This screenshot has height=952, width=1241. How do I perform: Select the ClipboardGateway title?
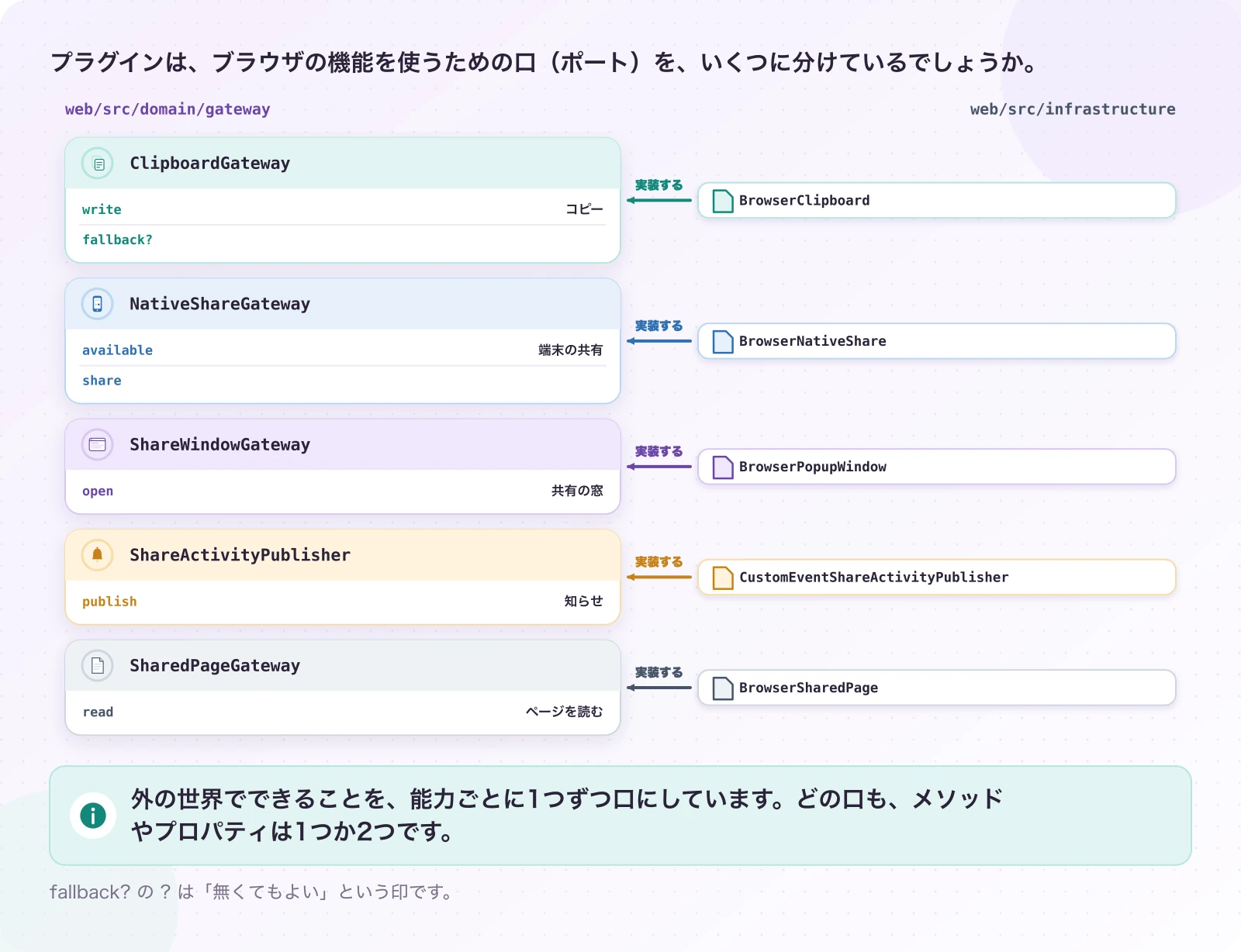209,164
